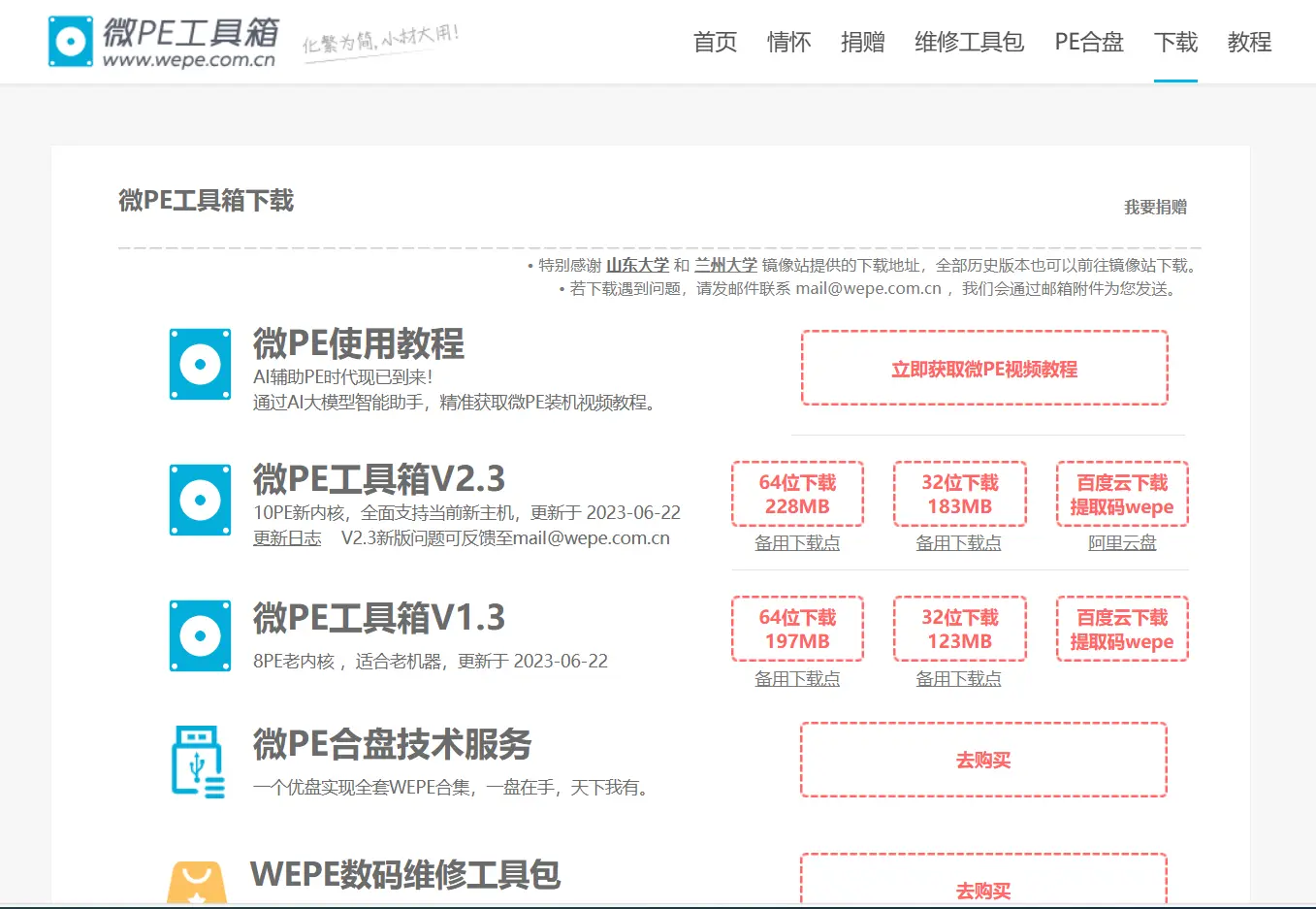Image resolution: width=1316 pixels, height=909 pixels.
Task: Click the 微PE使用教程 heading
Action: click(x=359, y=344)
